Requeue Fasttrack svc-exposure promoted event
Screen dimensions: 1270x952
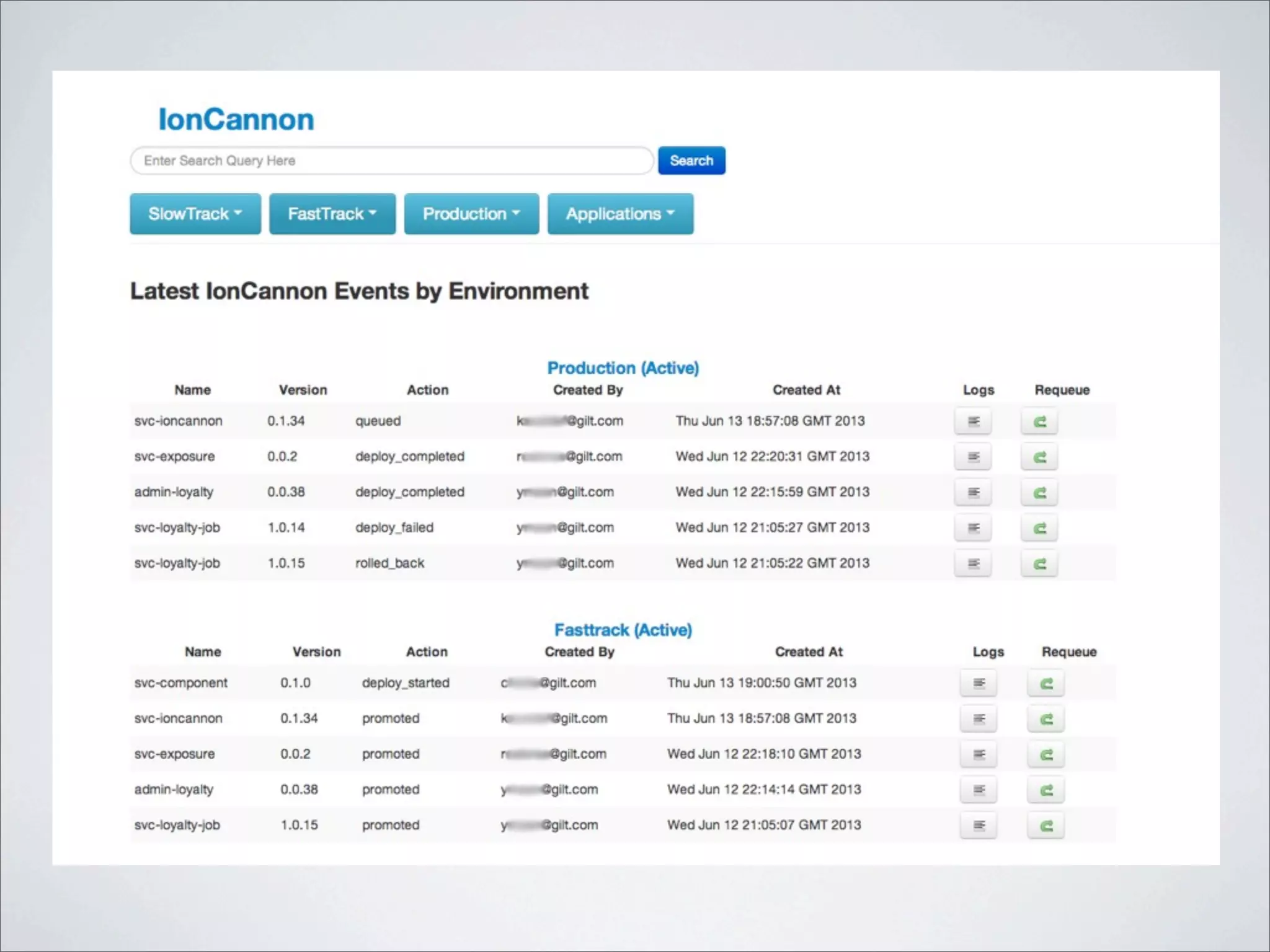(1046, 754)
